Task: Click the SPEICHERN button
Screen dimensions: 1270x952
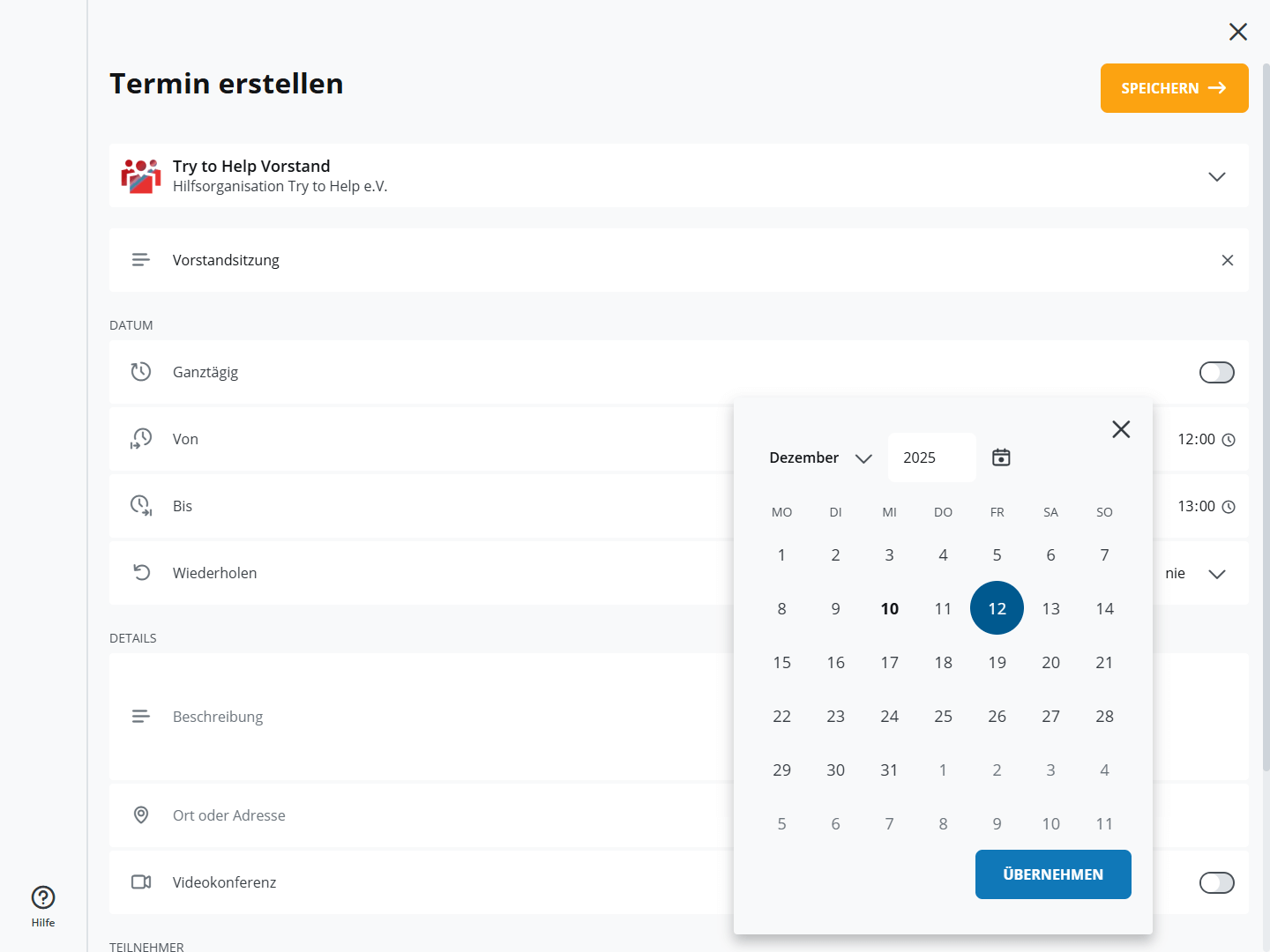Action: coord(1174,88)
